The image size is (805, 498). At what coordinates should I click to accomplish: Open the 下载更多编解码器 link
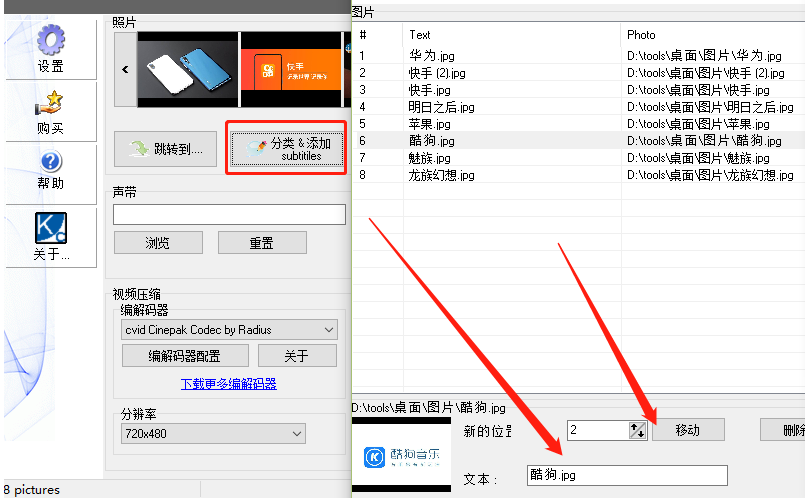(x=228, y=384)
